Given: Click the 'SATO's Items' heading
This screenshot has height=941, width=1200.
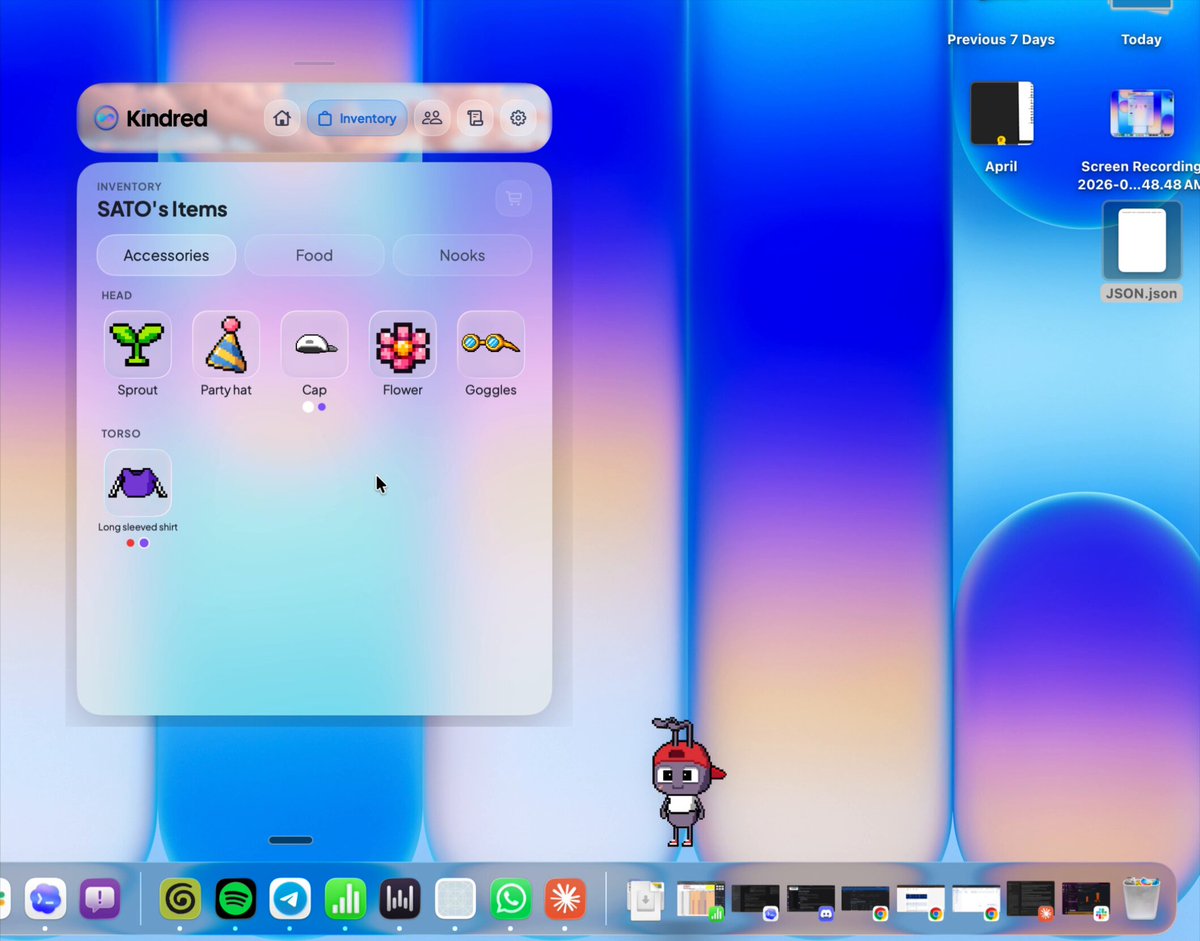Looking at the screenshot, I should [x=162, y=209].
